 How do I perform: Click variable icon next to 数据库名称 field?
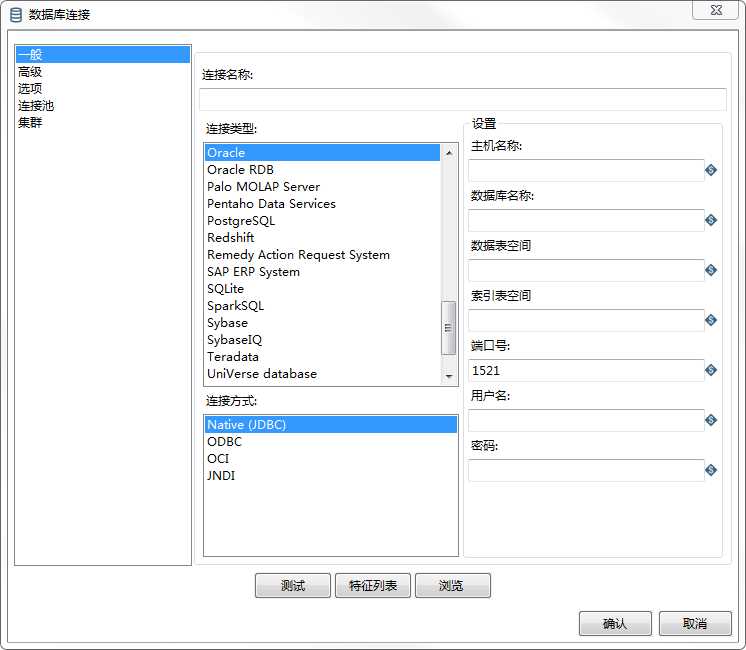click(x=711, y=220)
